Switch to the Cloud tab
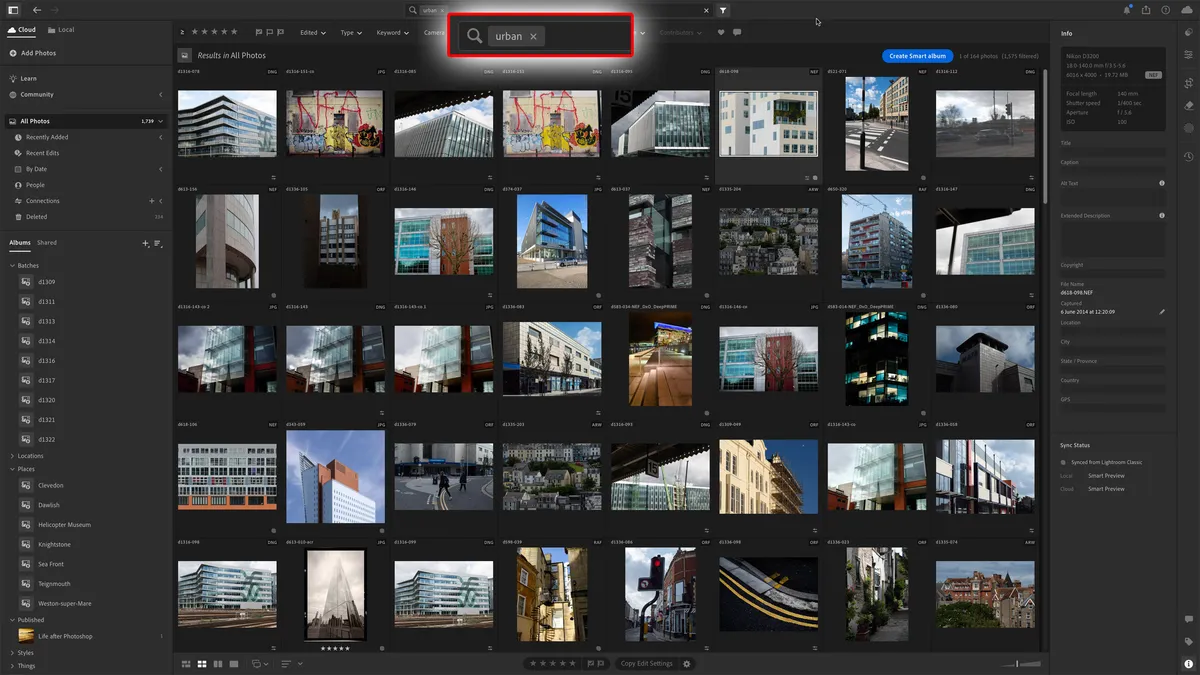Viewport: 1200px width, 675px height. point(21,29)
